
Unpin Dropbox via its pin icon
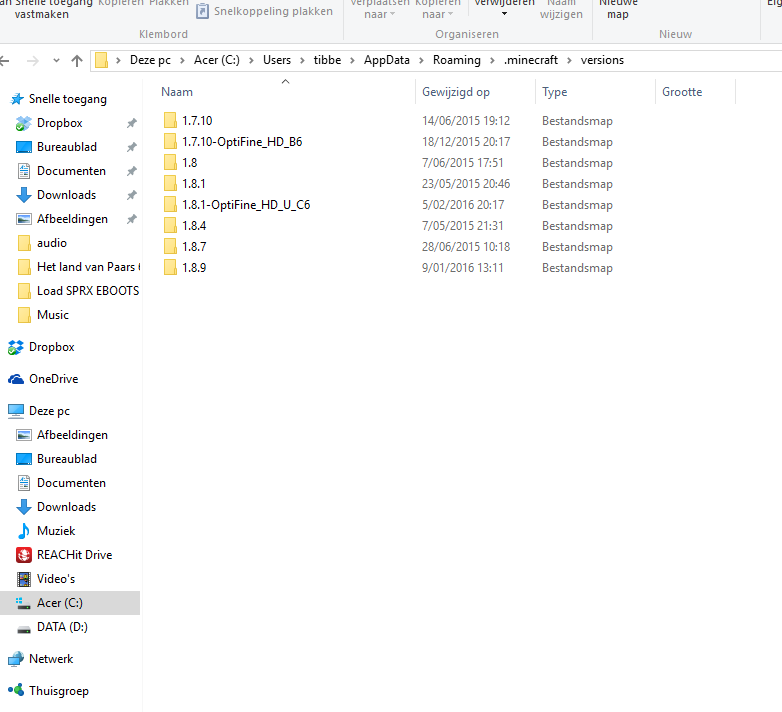pyautogui.click(x=132, y=123)
